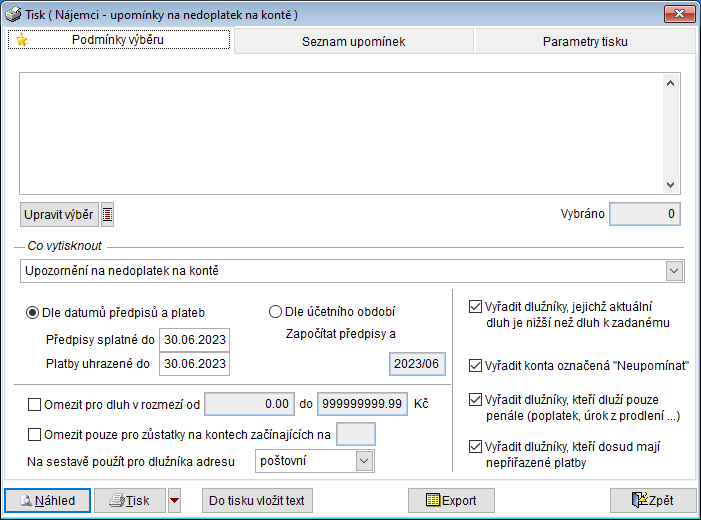The height and width of the screenshot is (520, 701).
Task: Select Dle účetního období option
Action: [x=276, y=312]
